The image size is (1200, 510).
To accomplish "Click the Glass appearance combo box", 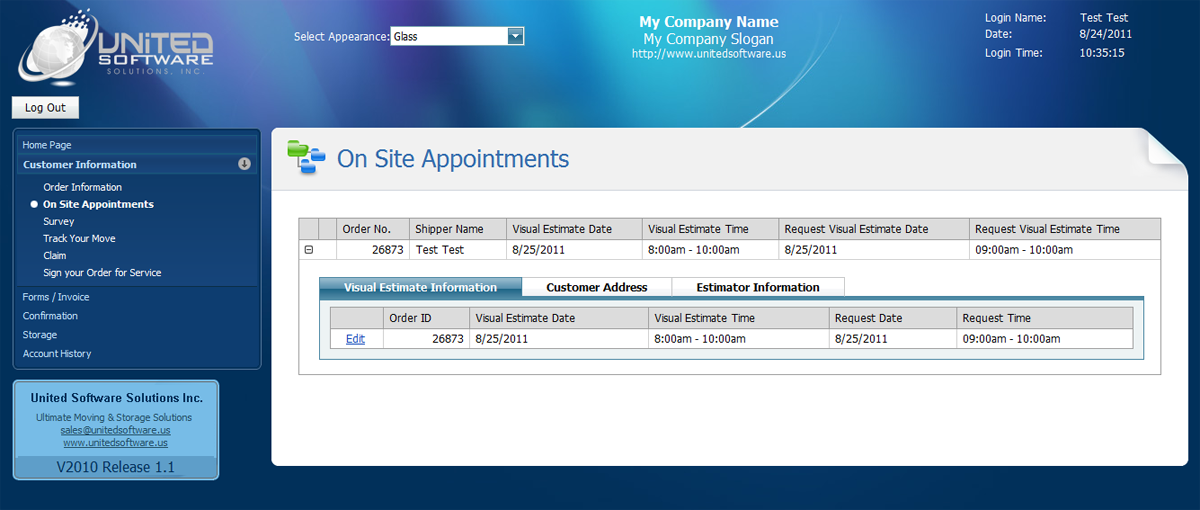I will click(x=448, y=36).
